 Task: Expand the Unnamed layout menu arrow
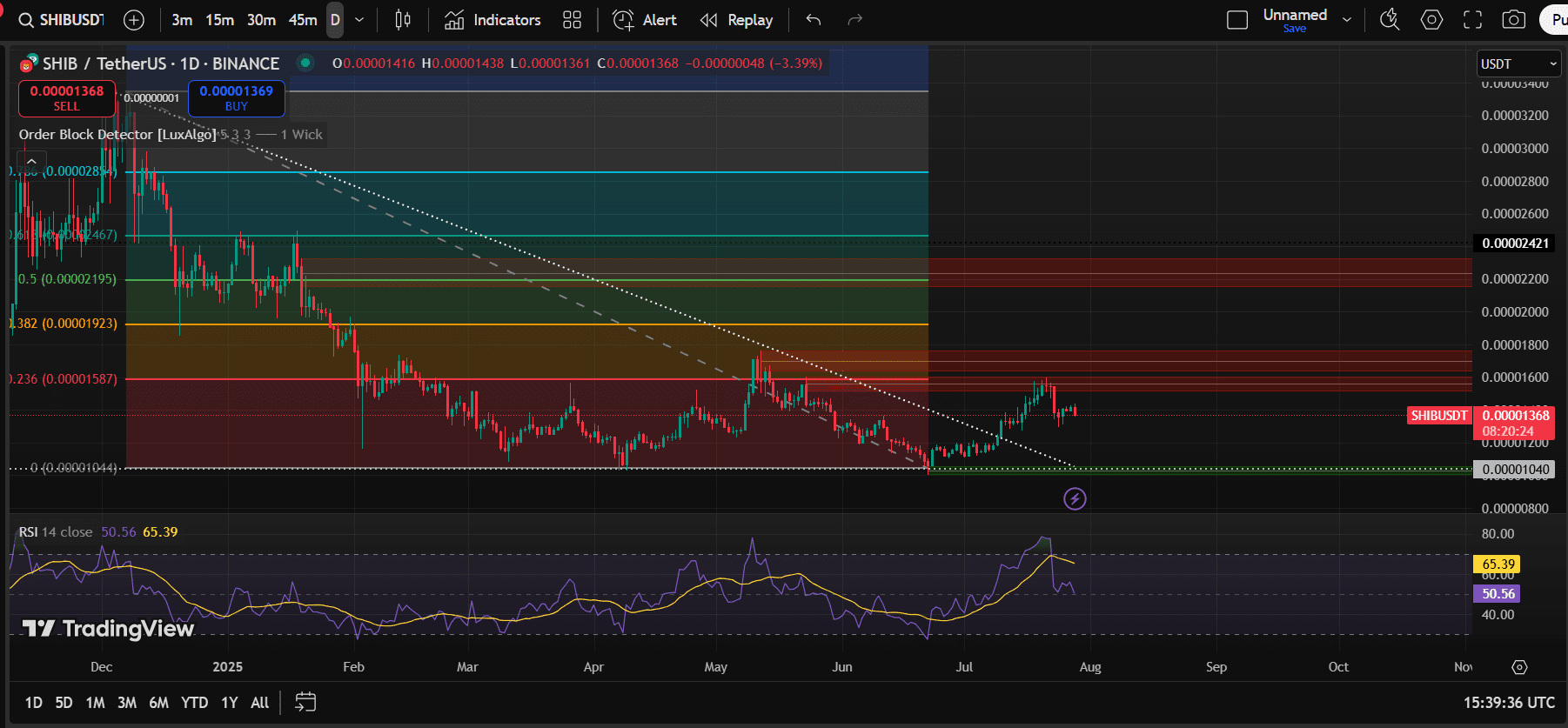point(1347,20)
